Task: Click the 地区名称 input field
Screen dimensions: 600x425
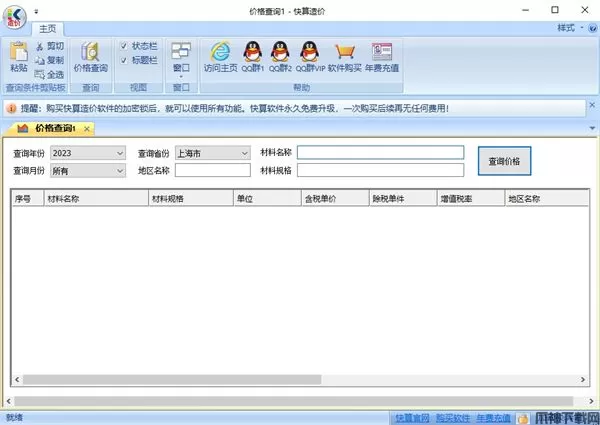Action: 213,170
